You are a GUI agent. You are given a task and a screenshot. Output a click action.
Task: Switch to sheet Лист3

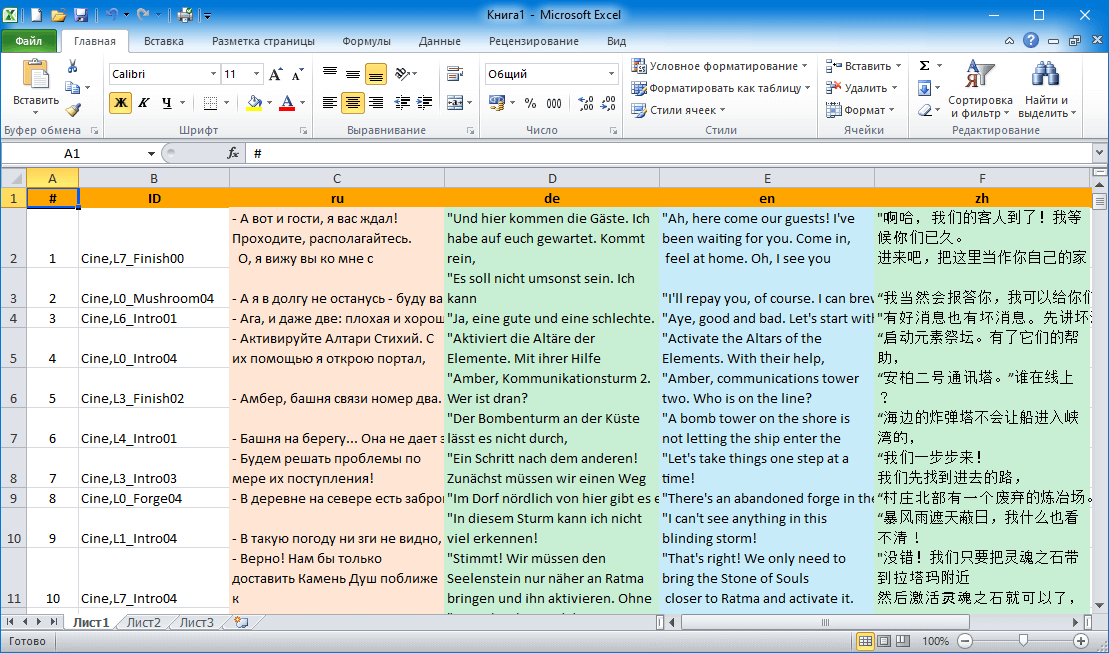[196, 623]
